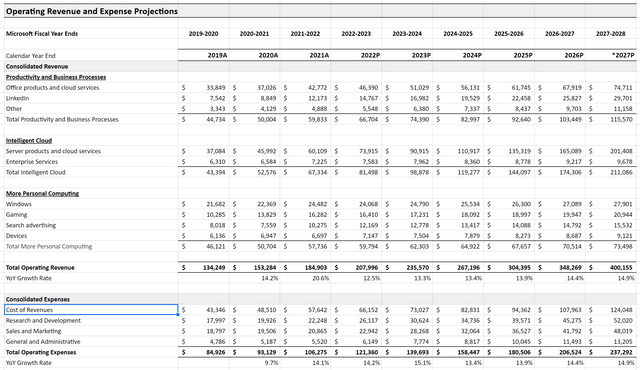Select Devices 2022P value 7,147

(370, 236)
